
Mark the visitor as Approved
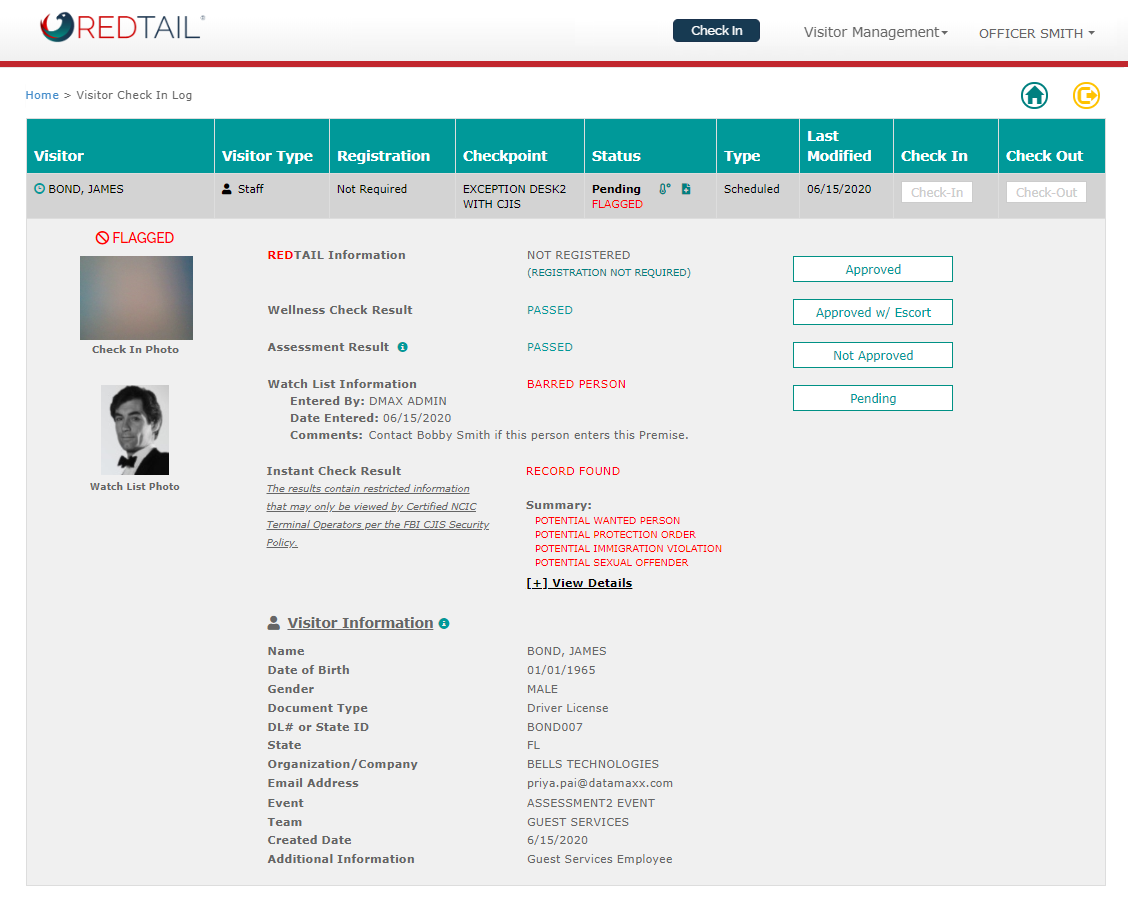click(x=873, y=270)
